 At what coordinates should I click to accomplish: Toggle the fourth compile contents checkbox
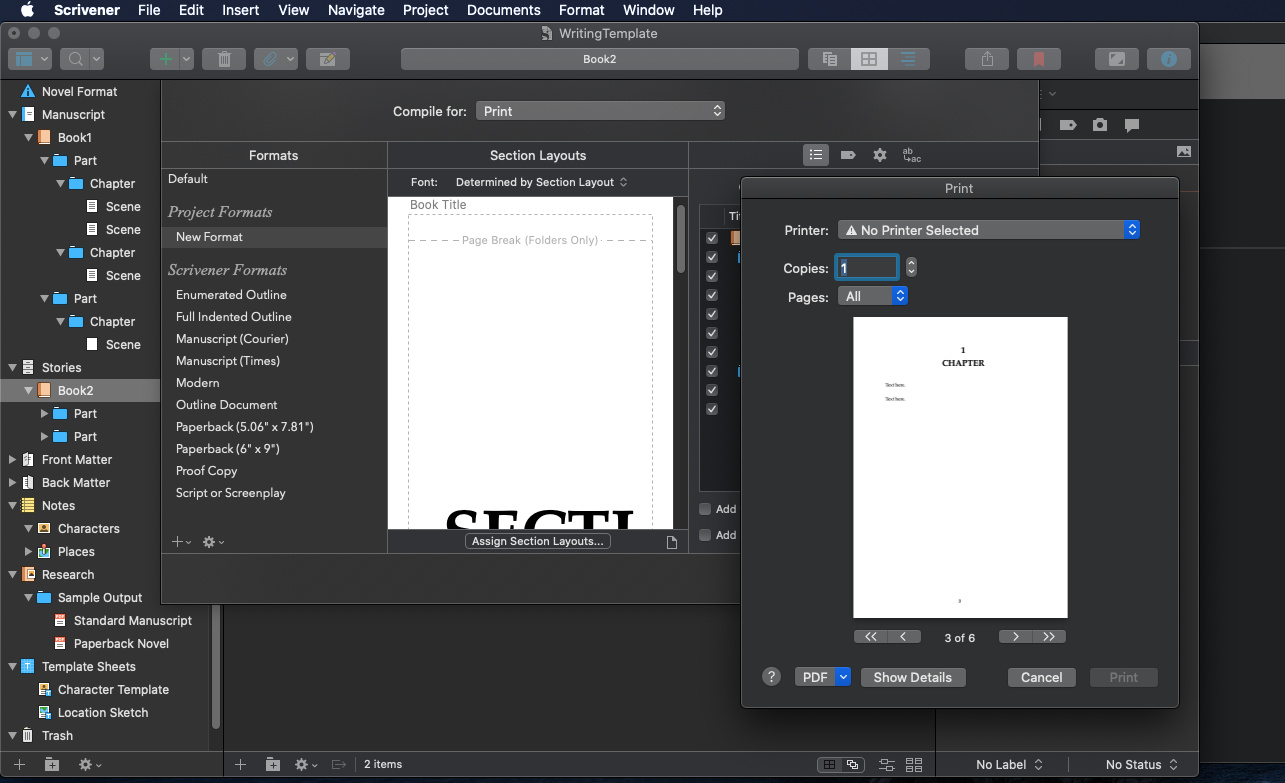pyautogui.click(x=712, y=295)
